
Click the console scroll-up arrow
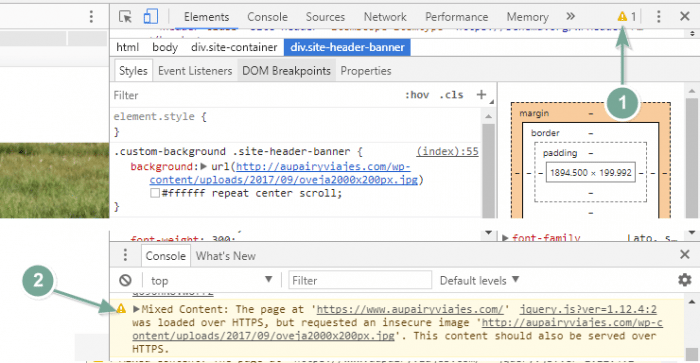[x=692, y=302]
